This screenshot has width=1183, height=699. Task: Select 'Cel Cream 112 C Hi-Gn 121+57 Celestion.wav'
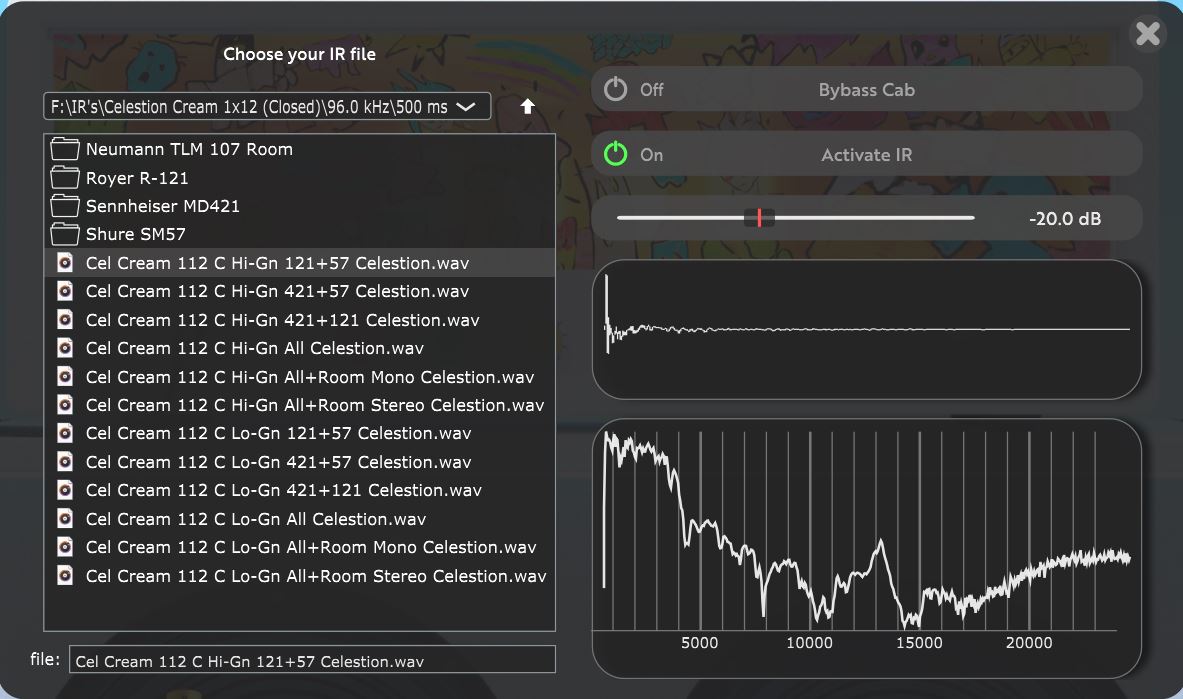tap(300, 263)
